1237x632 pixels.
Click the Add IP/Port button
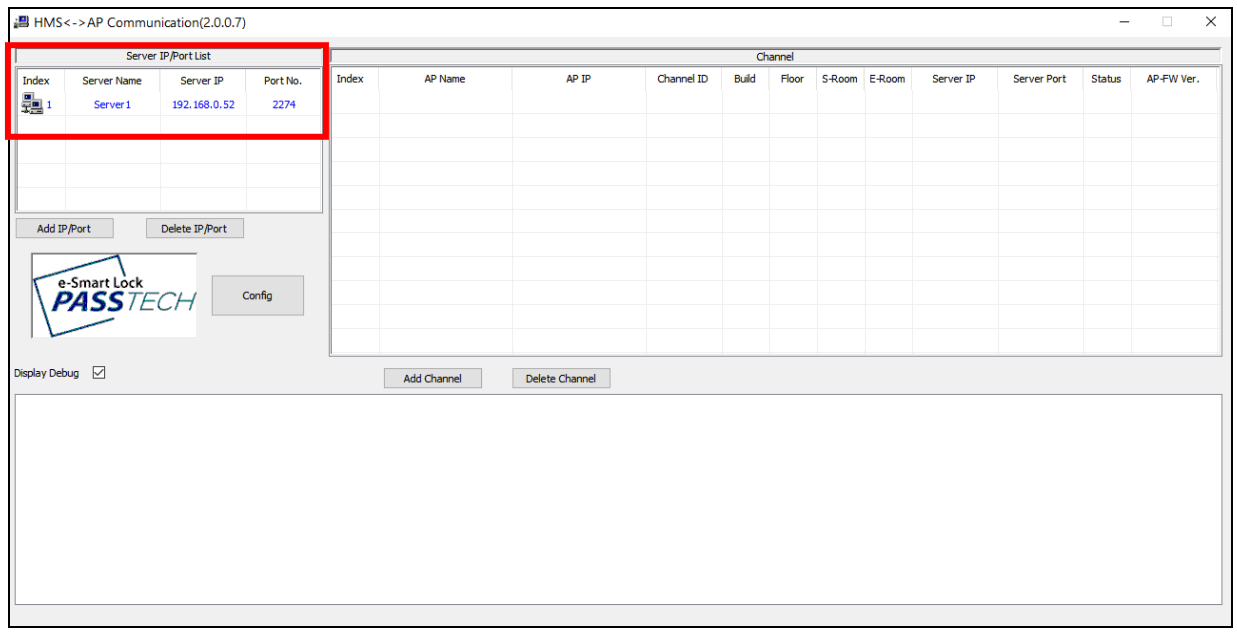click(64, 229)
